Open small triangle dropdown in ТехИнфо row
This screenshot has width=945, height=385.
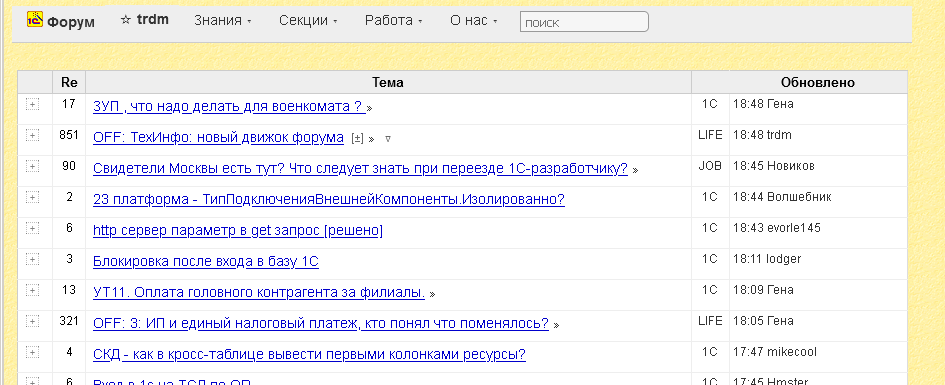[x=388, y=139]
